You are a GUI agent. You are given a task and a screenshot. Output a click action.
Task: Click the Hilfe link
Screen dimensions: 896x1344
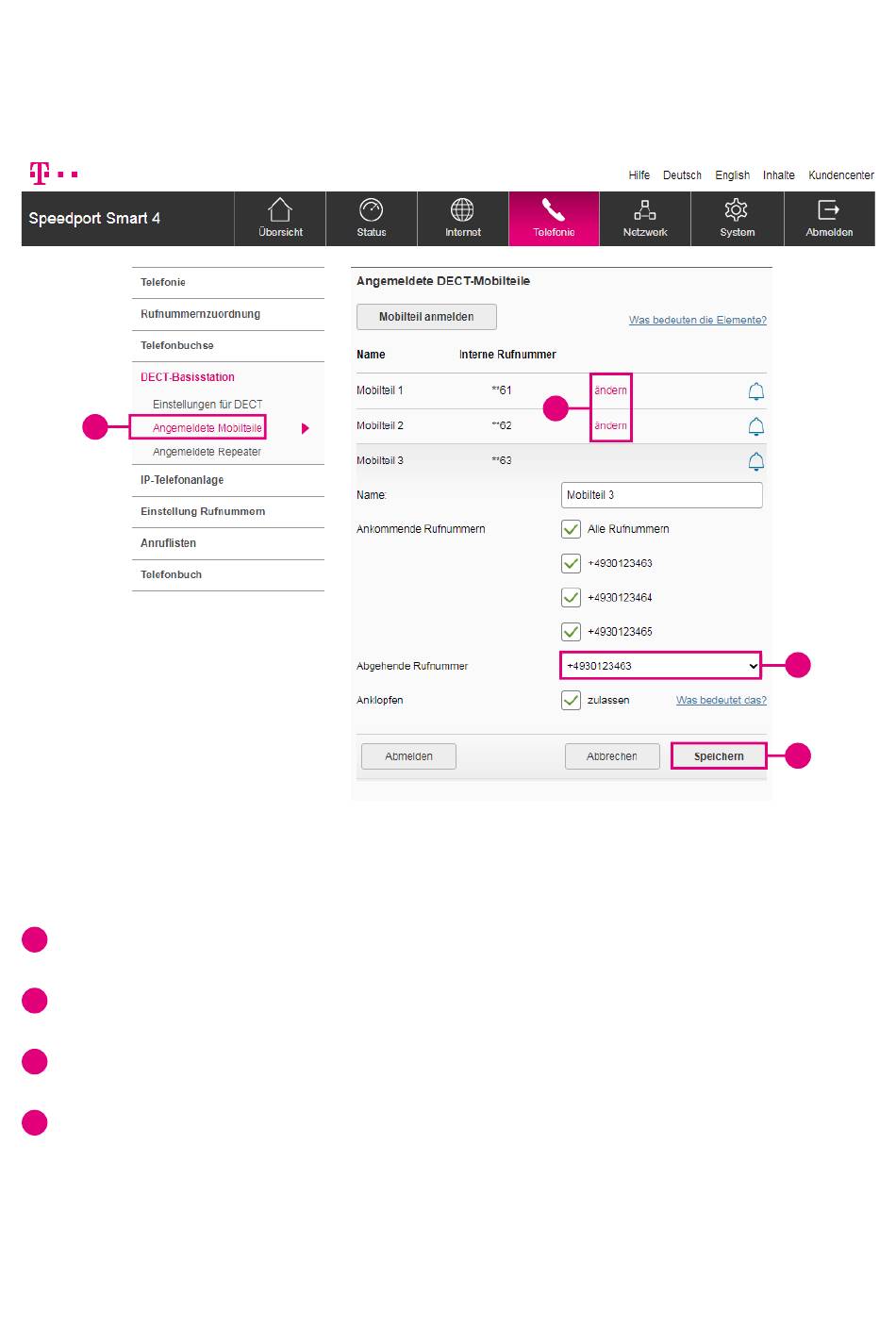639,175
